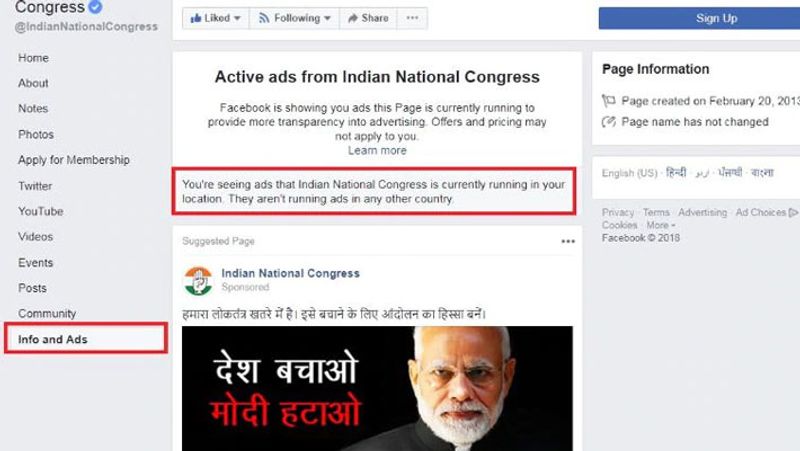Open the Following dropdown
The width and height of the screenshot is (800, 451).
point(294,18)
